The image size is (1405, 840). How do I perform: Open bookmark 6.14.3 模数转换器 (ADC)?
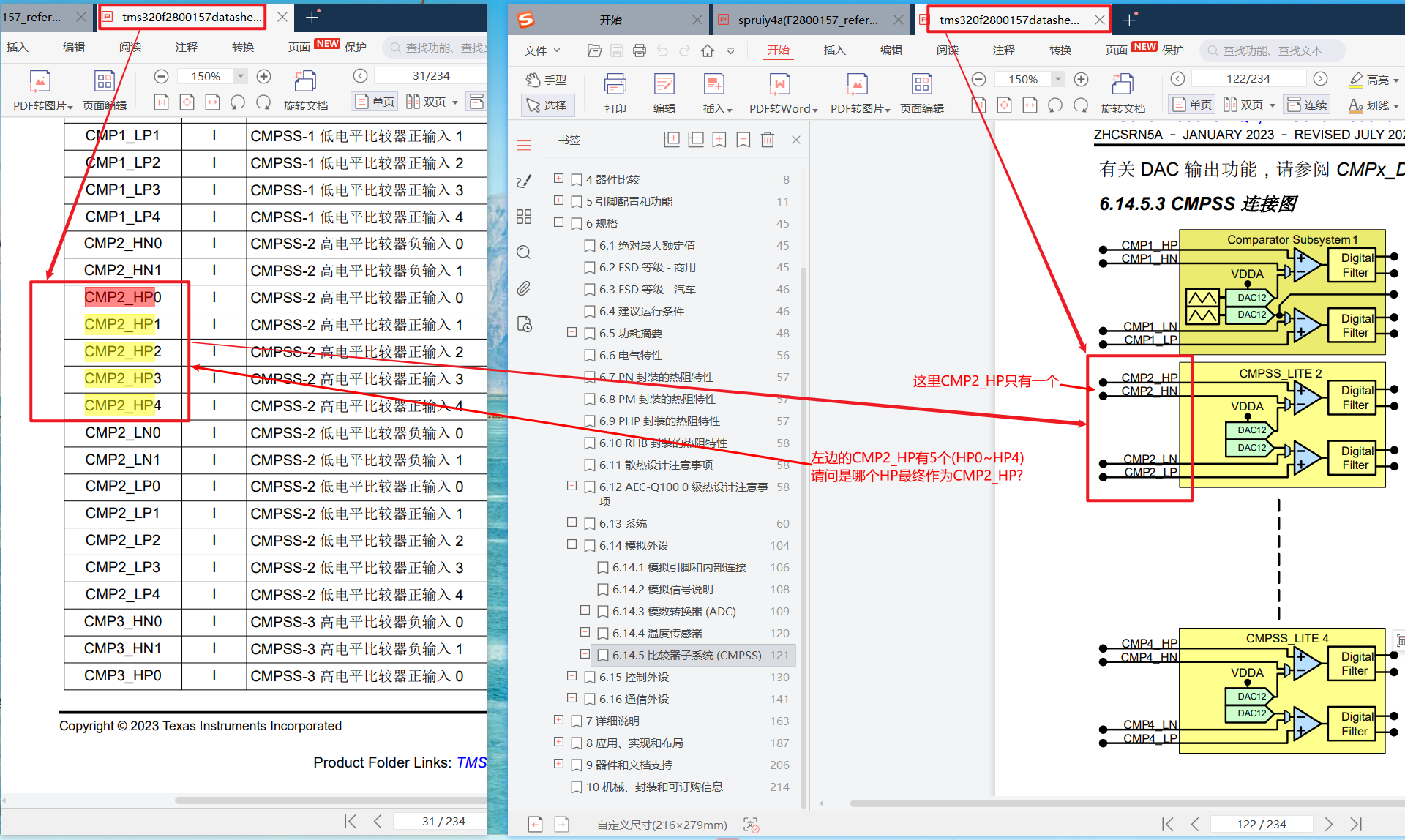(674, 612)
